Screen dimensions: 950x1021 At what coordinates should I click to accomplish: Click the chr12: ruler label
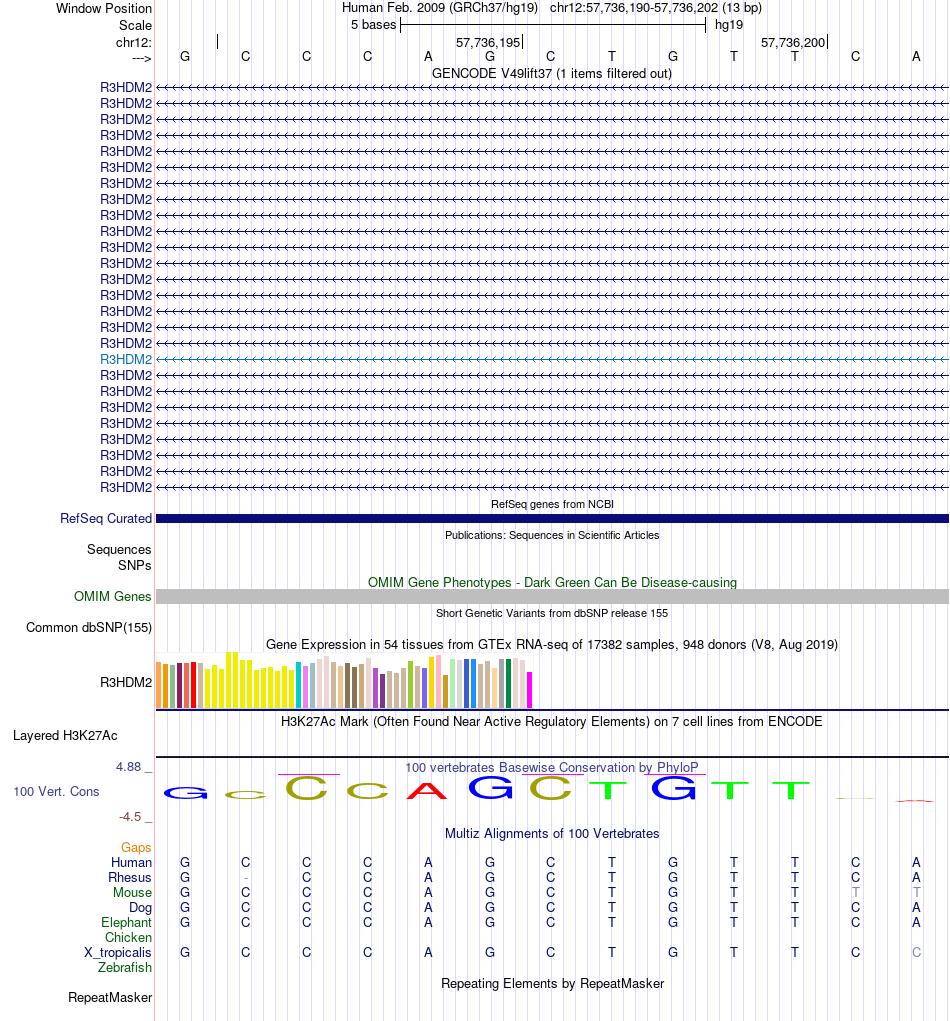(x=133, y=42)
